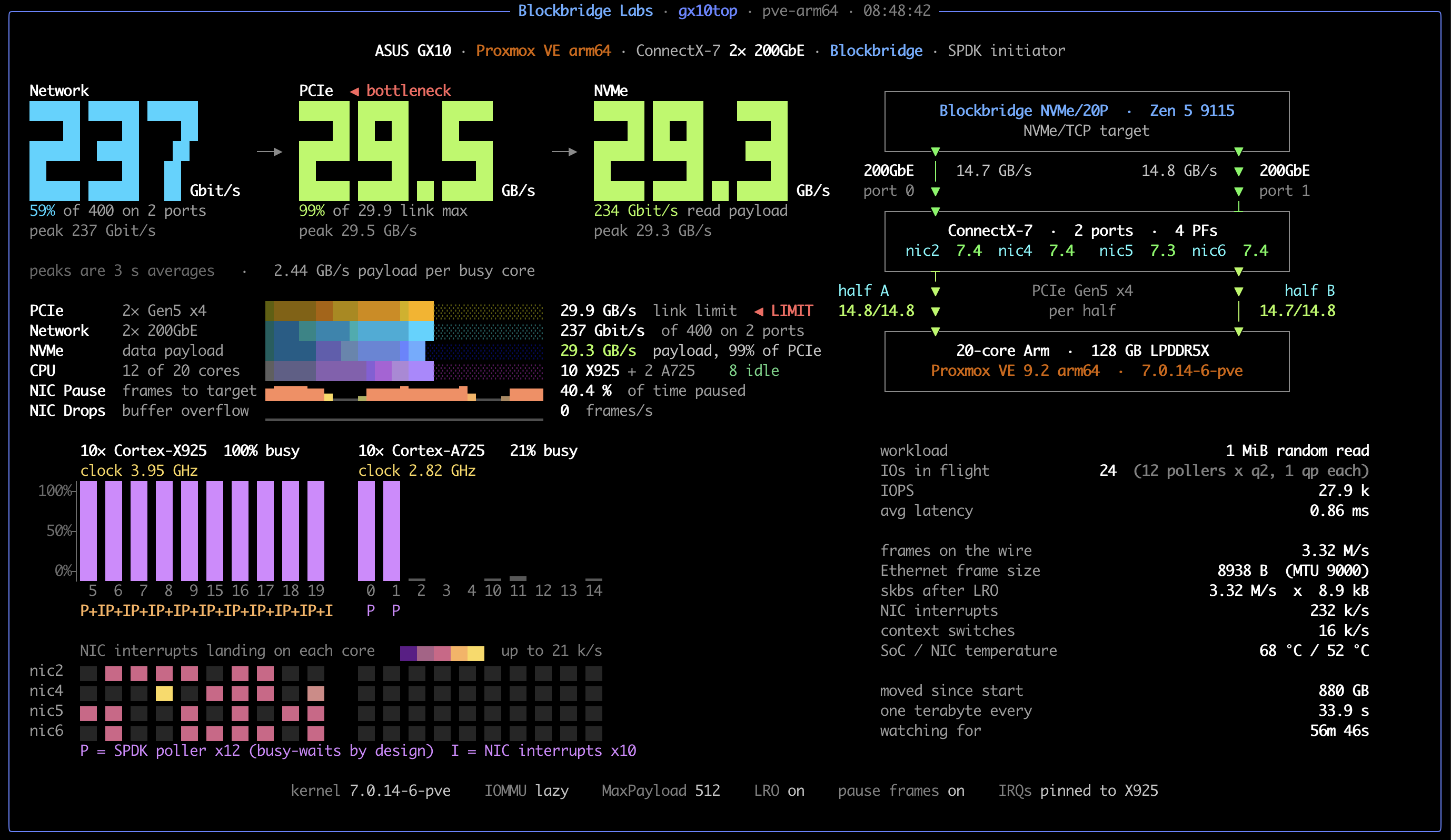Select the SPDK initiator label
This screenshot has width=1451, height=840.
click(x=1007, y=51)
